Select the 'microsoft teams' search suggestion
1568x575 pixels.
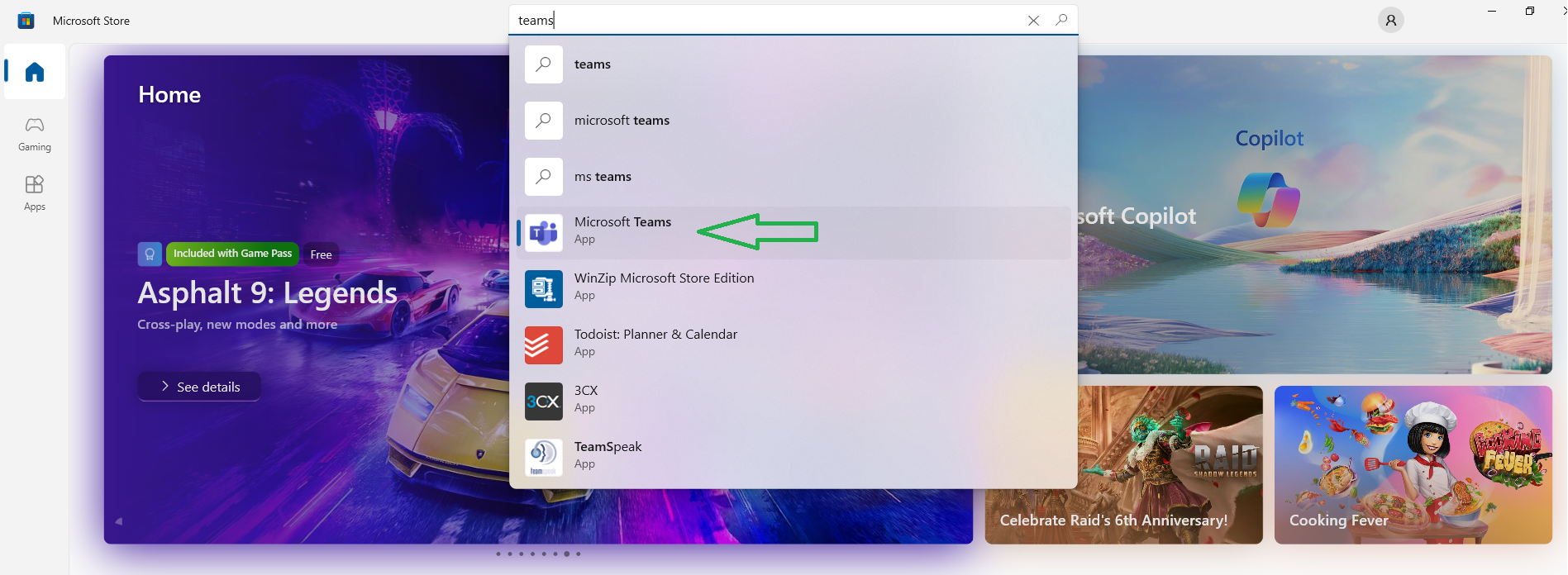(794, 121)
